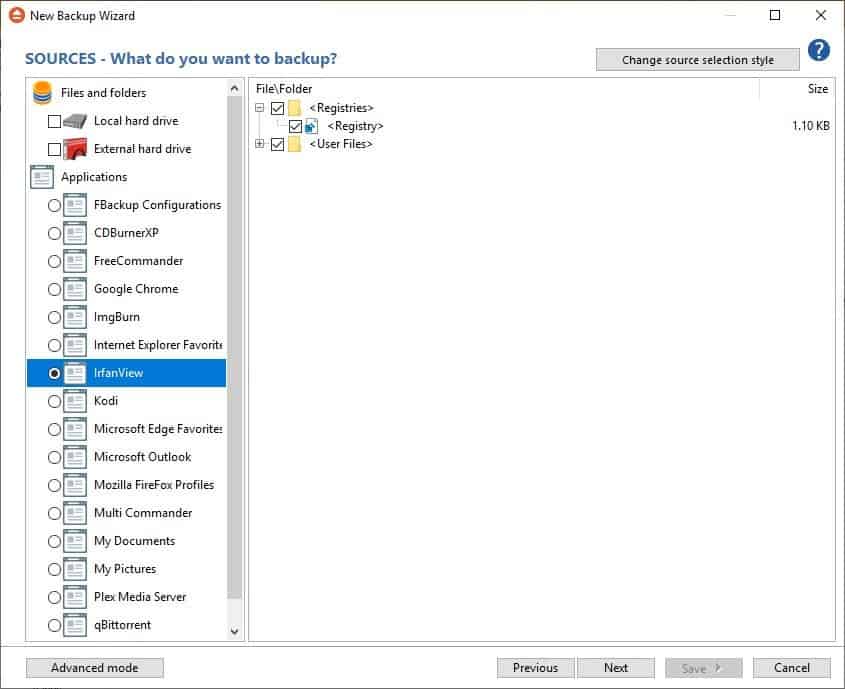
Task: Click the File\Folder column header
Action: click(x=284, y=89)
